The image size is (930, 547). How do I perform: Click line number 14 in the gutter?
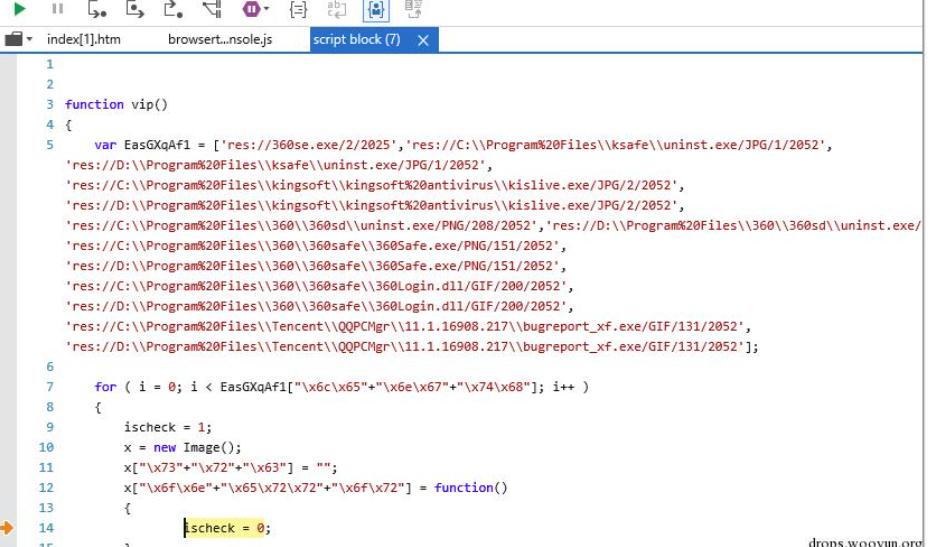46,528
